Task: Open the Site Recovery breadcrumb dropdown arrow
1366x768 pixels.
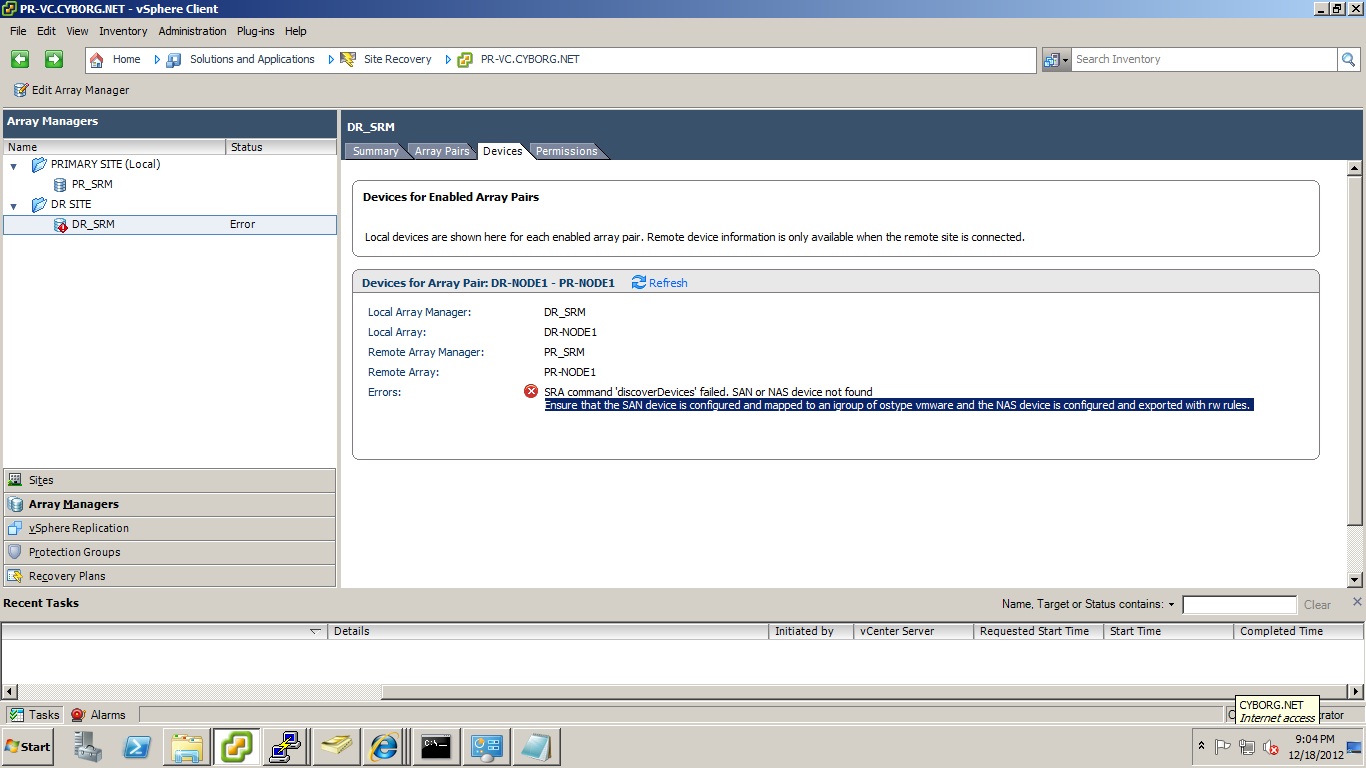Action: [448, 60]
